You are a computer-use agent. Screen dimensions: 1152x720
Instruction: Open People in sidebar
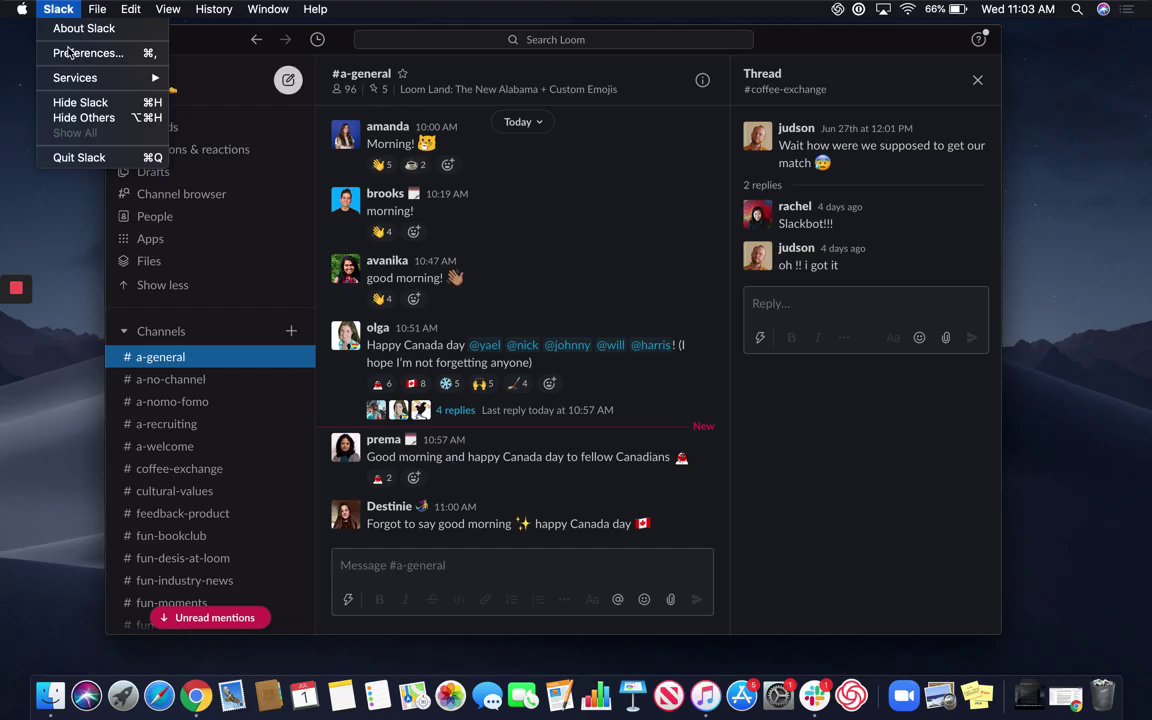click(154, 217)
